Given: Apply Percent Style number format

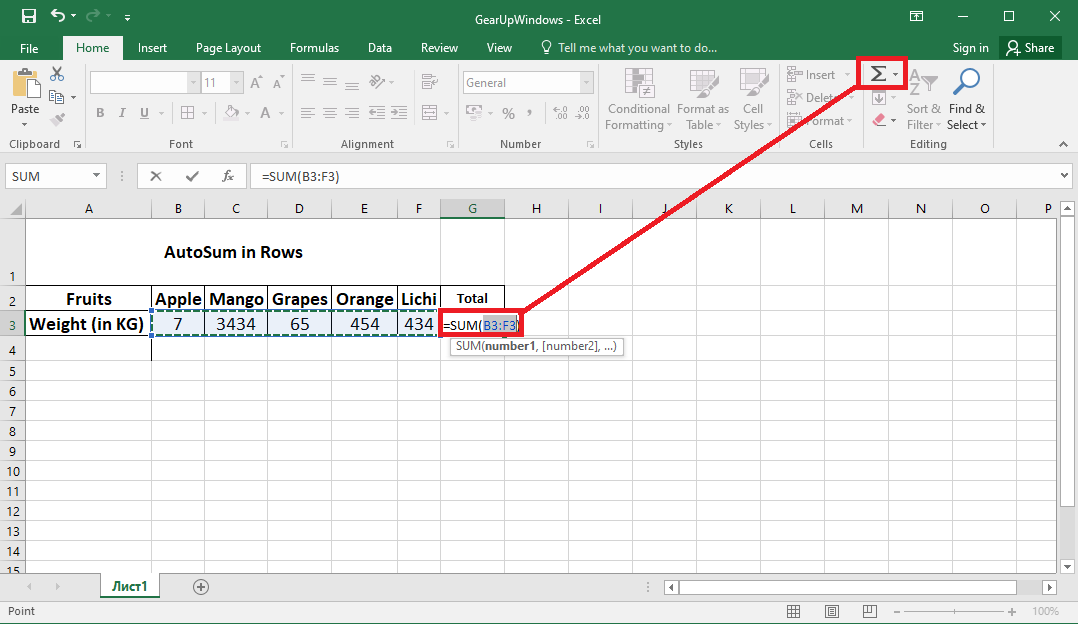Looking at the screenshot, I should (x=508, y=114).
